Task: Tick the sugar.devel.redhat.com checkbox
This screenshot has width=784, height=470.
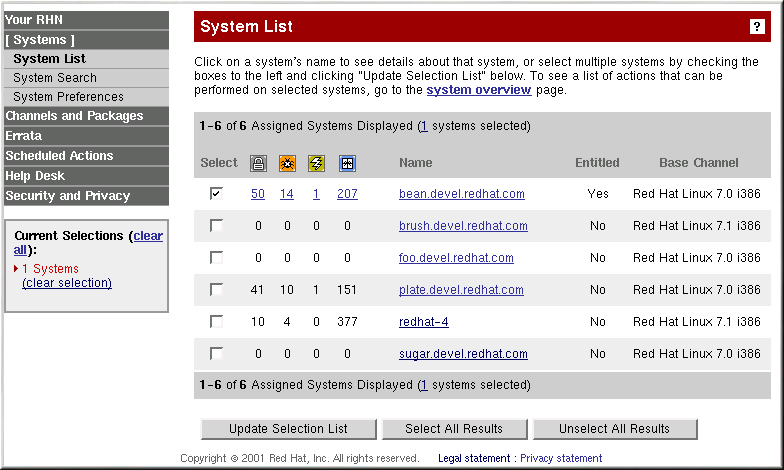Action: 216,354
